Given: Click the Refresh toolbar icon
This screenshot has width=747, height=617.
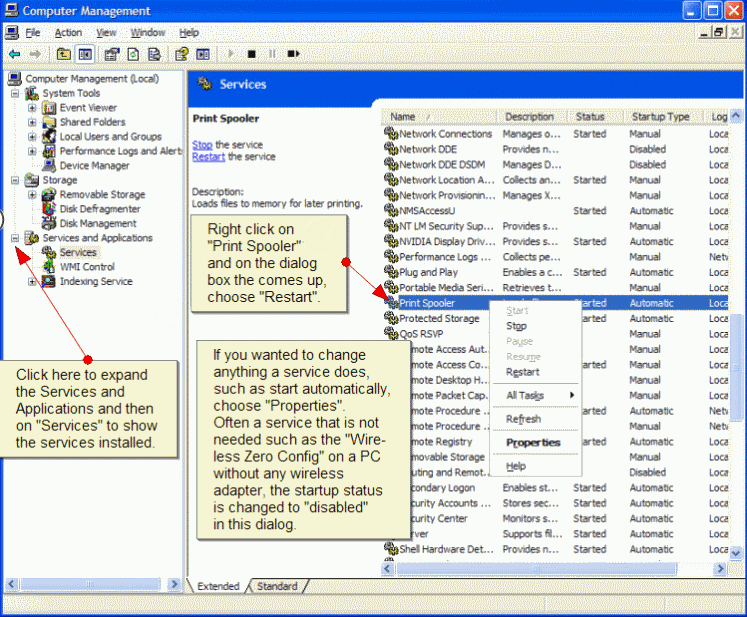Looking at the screenshot, I should pos(133,54).
